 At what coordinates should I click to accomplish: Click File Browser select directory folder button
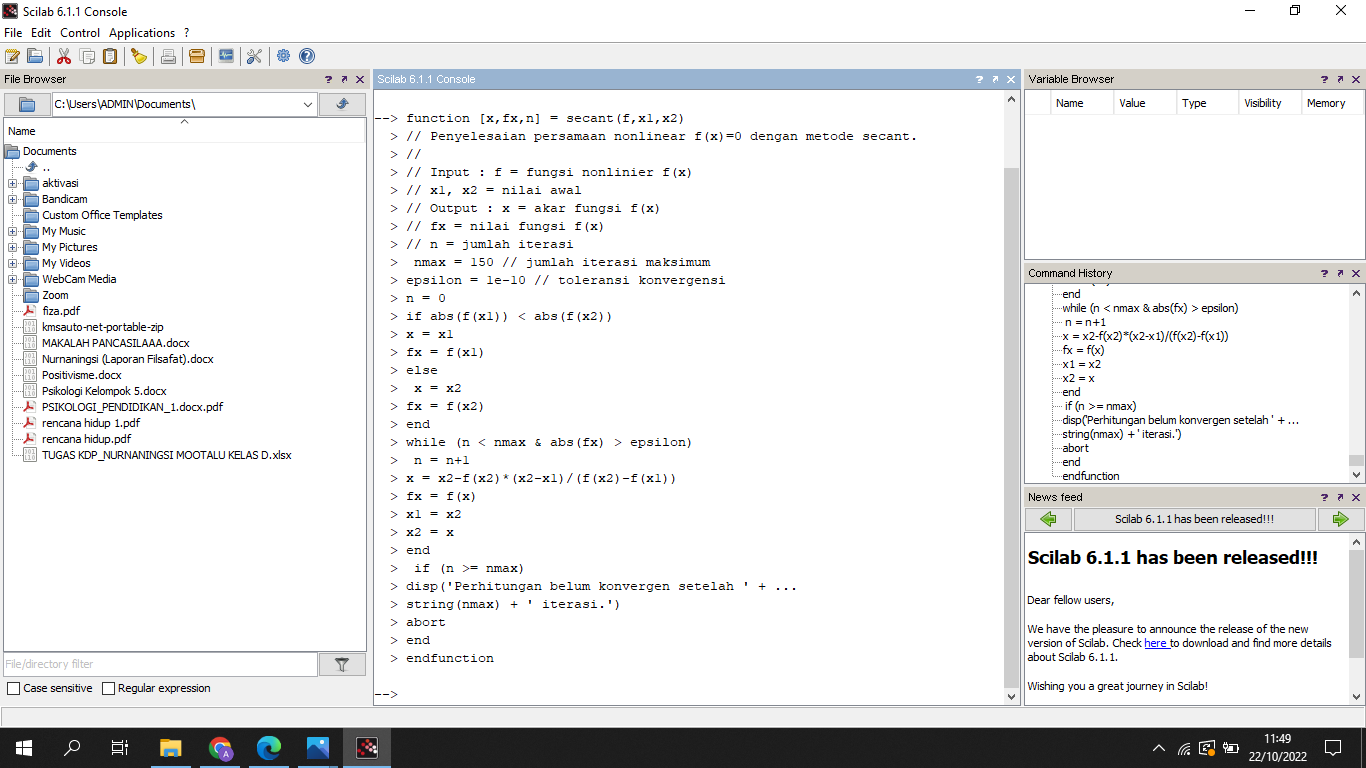pos(27,104)
